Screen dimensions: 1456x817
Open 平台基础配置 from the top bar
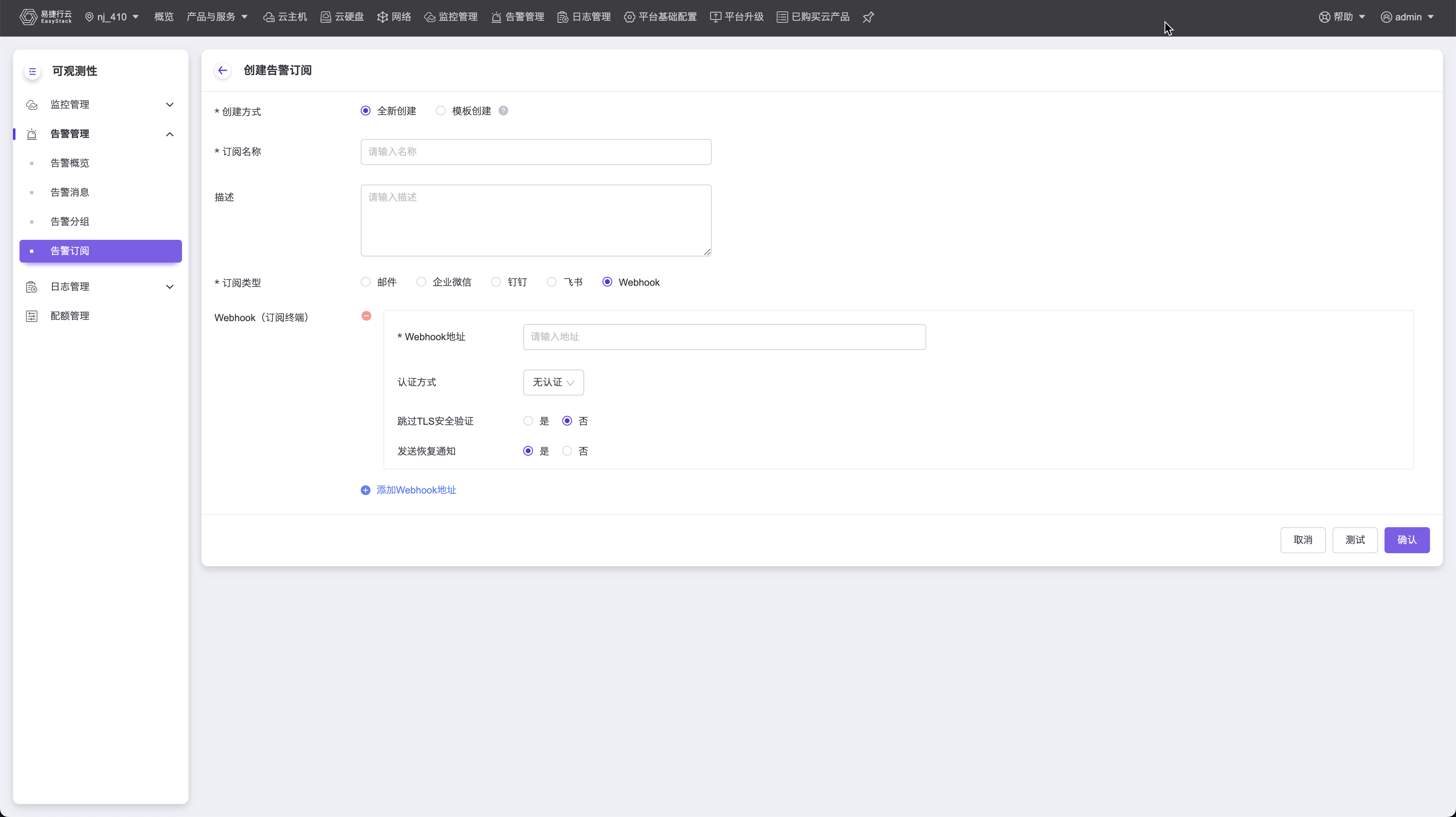coord(660,17)
